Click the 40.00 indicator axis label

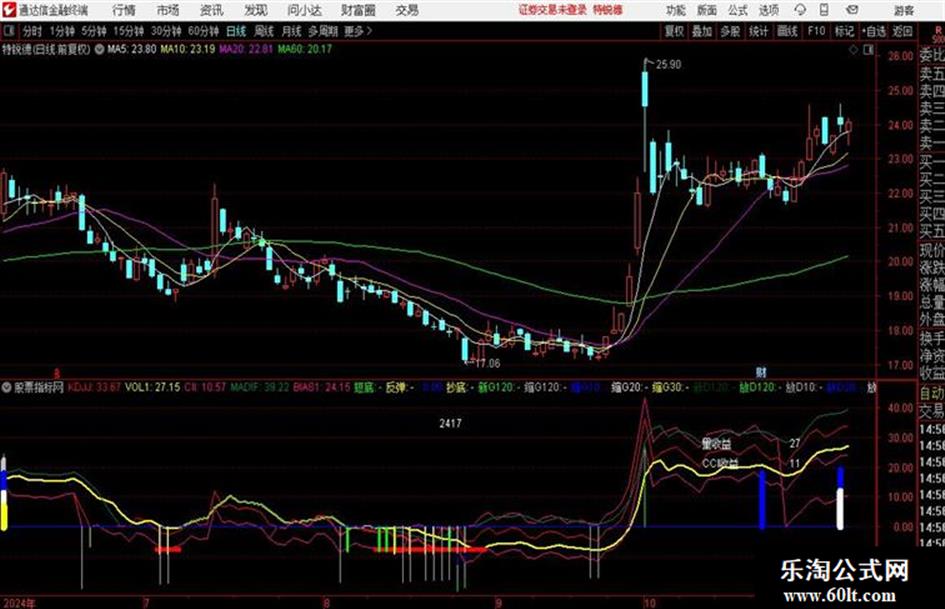pos(900,408)
